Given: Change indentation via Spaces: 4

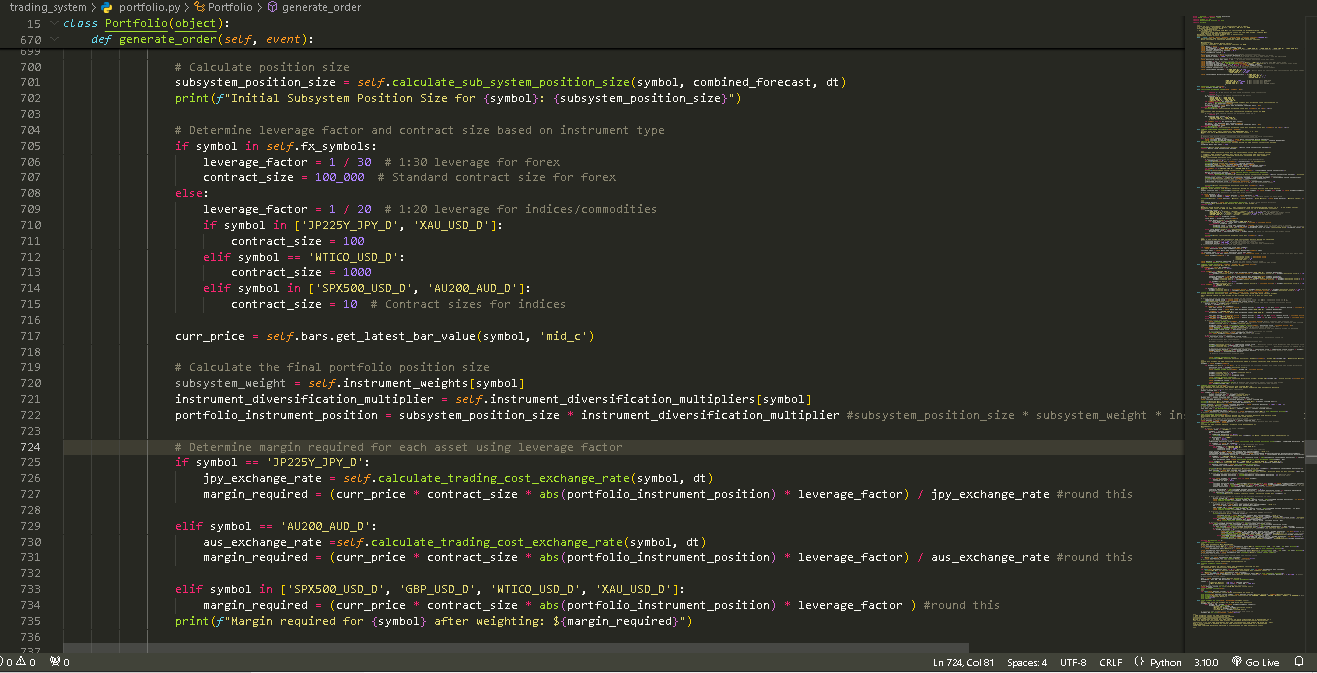Looking at the screenshot, I should 1027,662.
